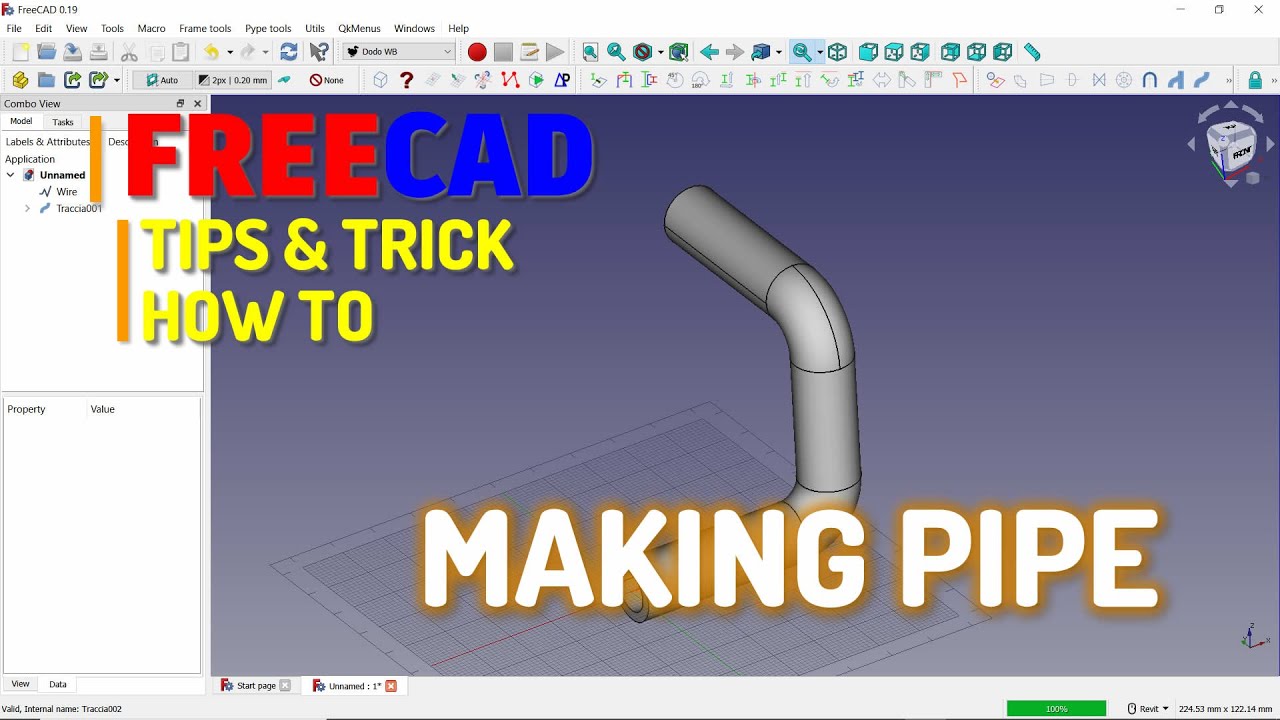Open the zoom tool dropdown arrow
Image resolution: width=1280 pixels, height=720 pixels.
820,52
